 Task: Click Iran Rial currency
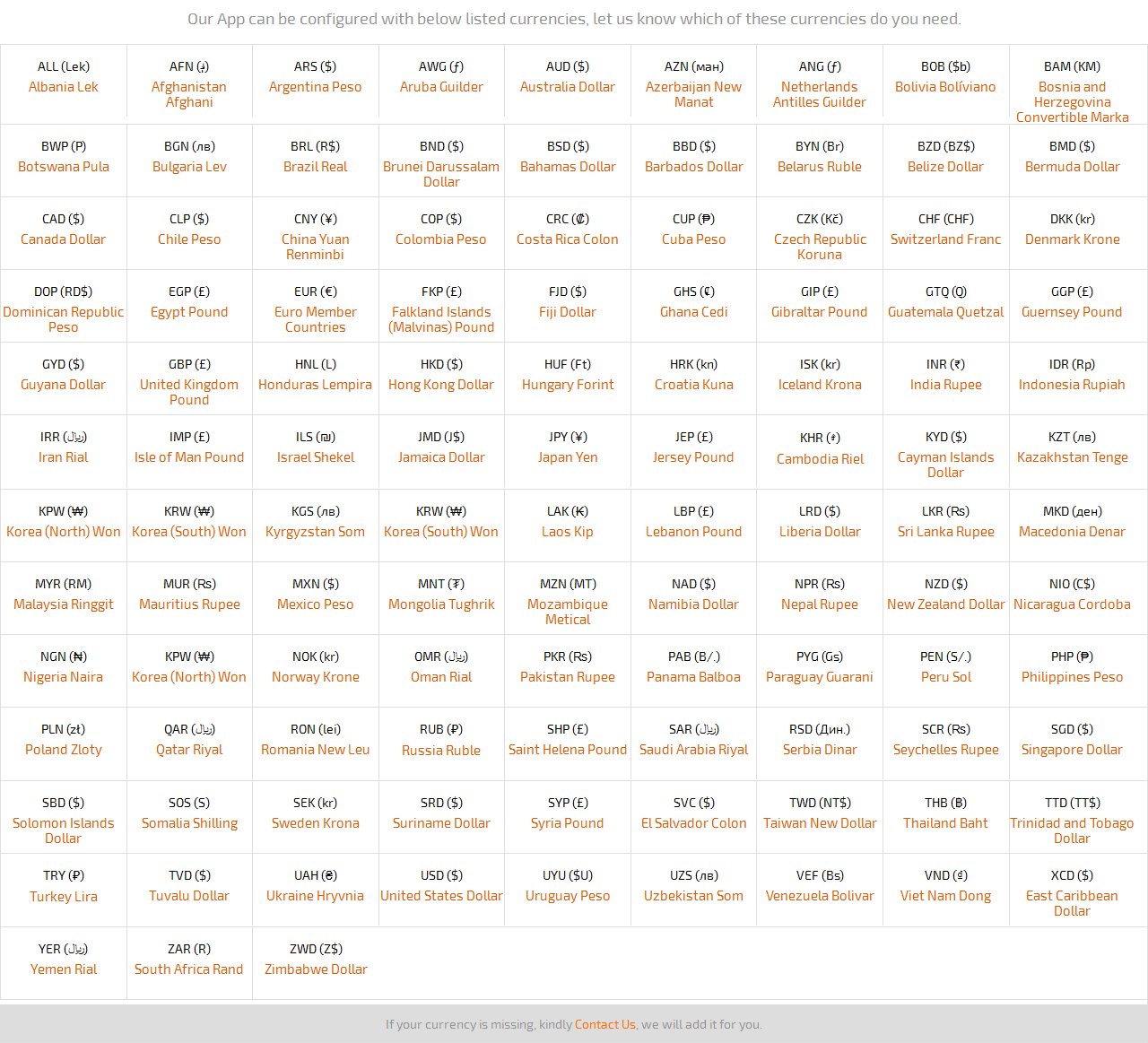click(x=63, y=457)
